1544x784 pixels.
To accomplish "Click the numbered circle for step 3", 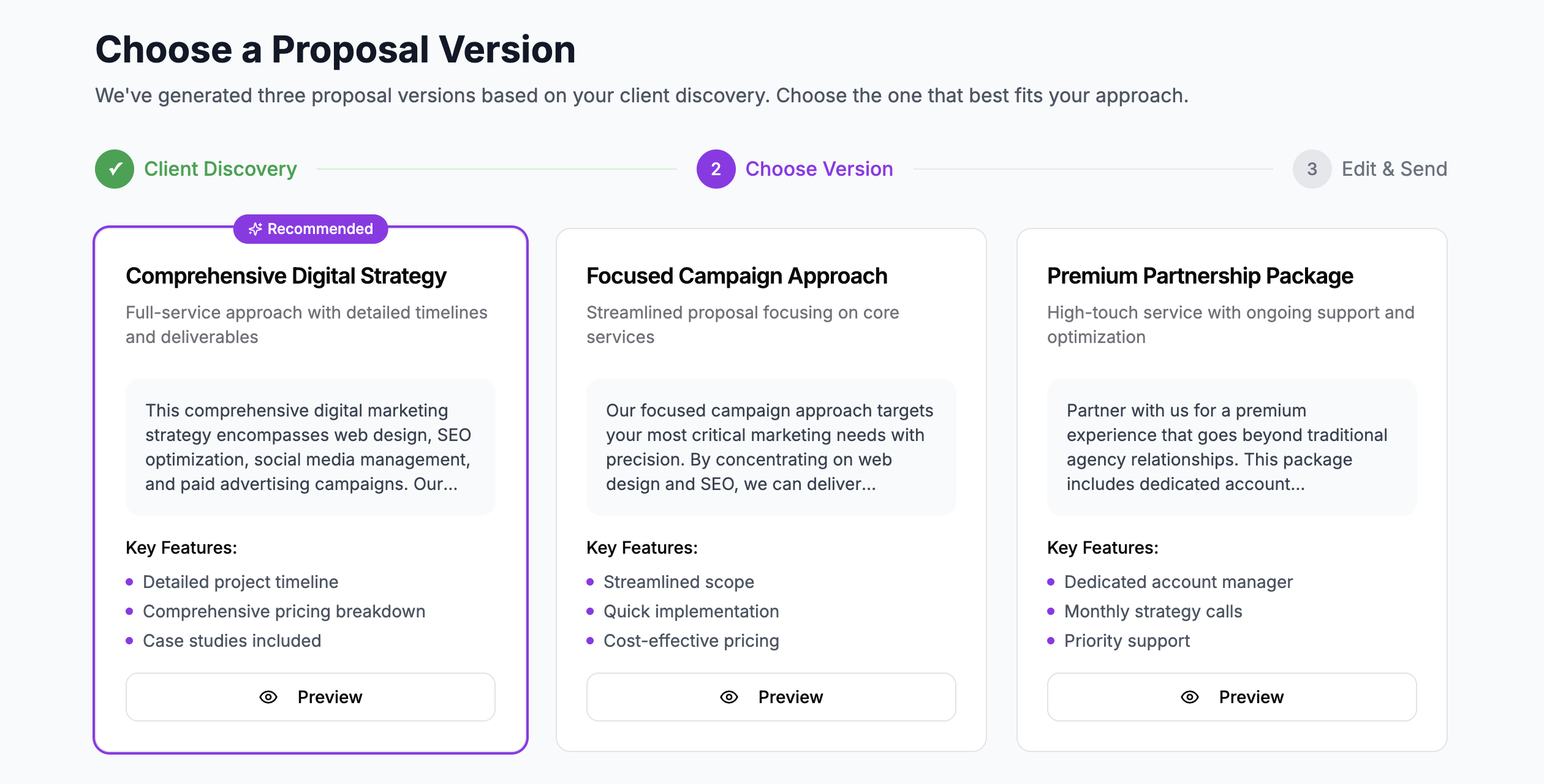I will pyautogui.click(x=1311, y=168).
